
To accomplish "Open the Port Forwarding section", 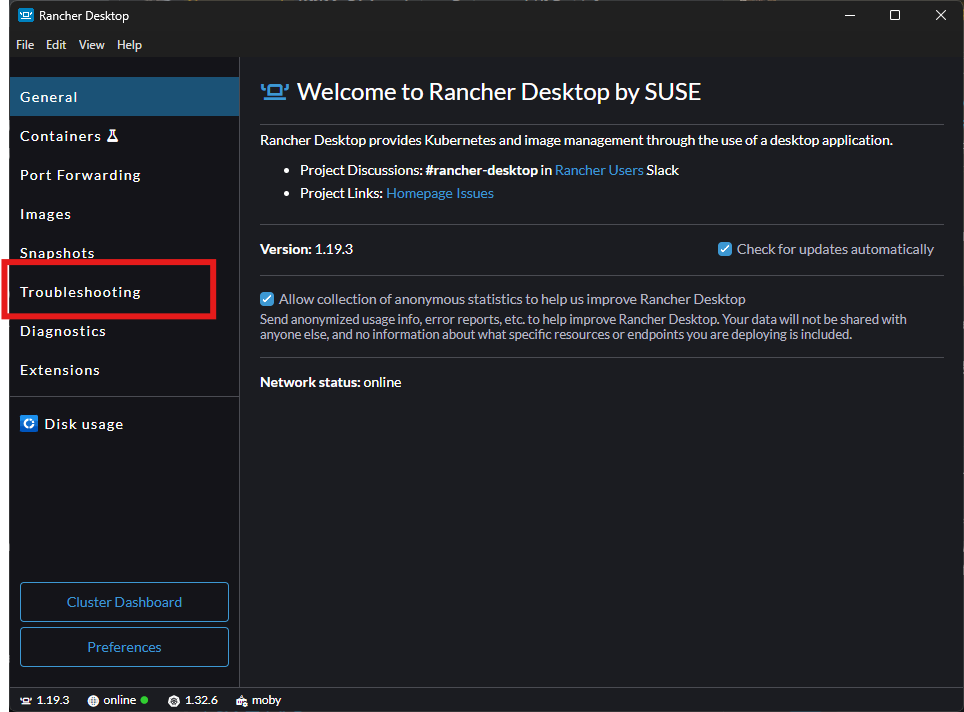I will click(x=124, y=175).
